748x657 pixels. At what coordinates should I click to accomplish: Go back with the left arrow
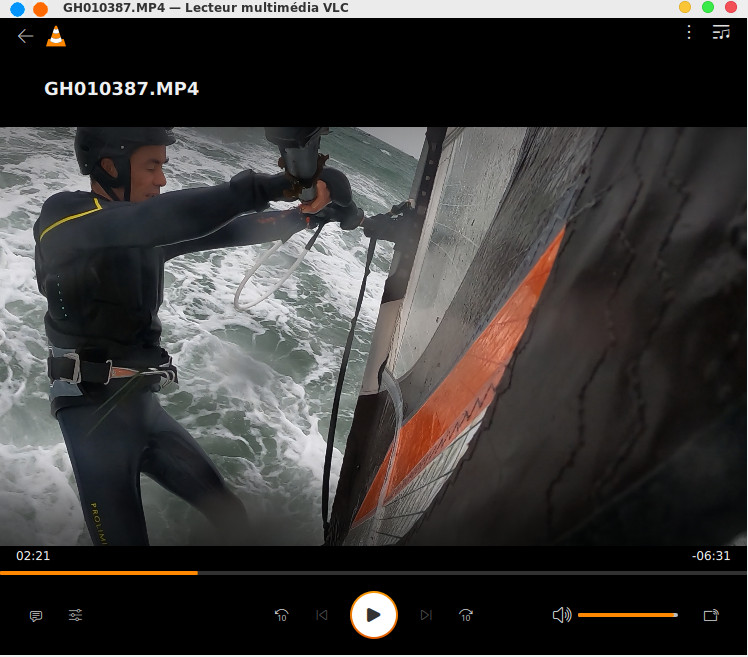tap(26, 36)
